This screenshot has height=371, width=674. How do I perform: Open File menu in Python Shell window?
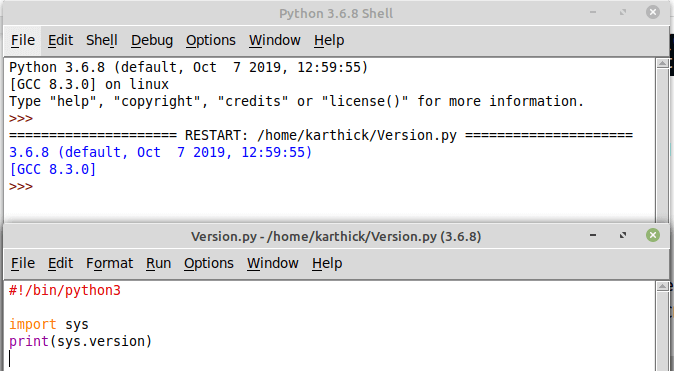point(23,40)
